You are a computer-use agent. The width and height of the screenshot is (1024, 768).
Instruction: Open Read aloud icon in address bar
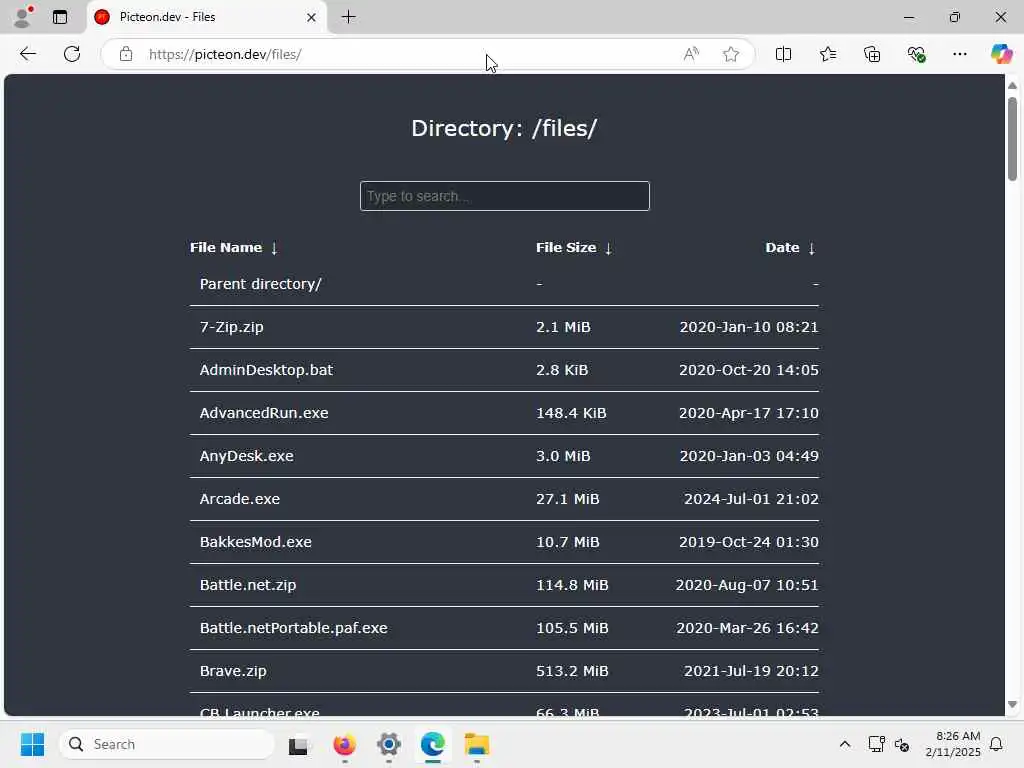[x=691, y=54]
